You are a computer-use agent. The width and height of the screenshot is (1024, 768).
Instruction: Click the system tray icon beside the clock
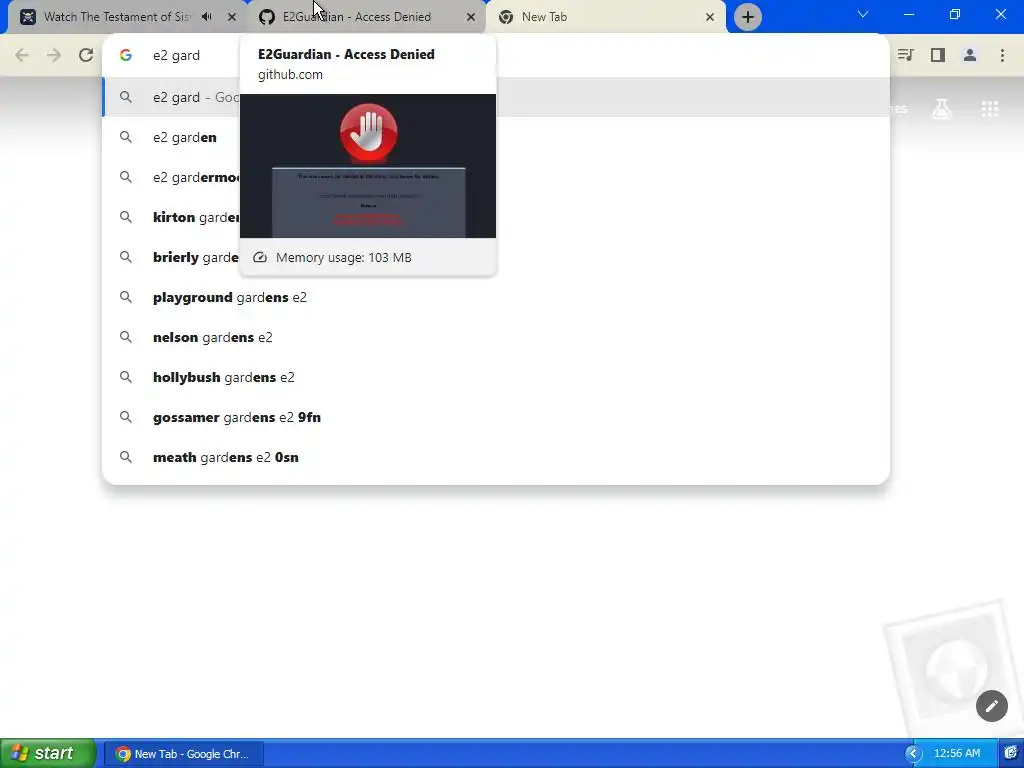1010,753
